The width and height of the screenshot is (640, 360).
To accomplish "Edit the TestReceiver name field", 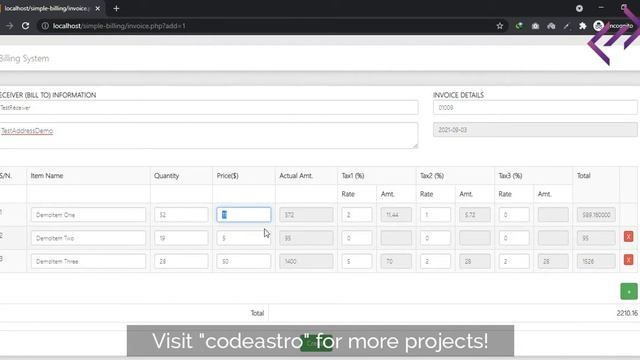I will (x=209, y=108).
